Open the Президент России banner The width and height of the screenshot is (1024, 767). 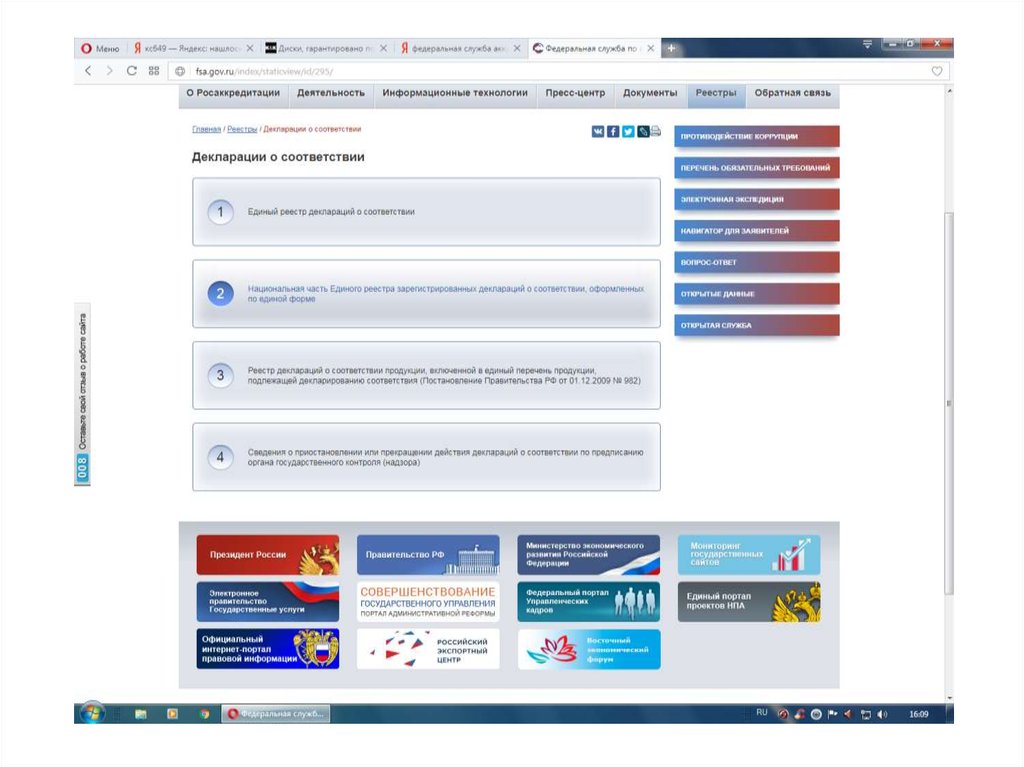point(267,554)
